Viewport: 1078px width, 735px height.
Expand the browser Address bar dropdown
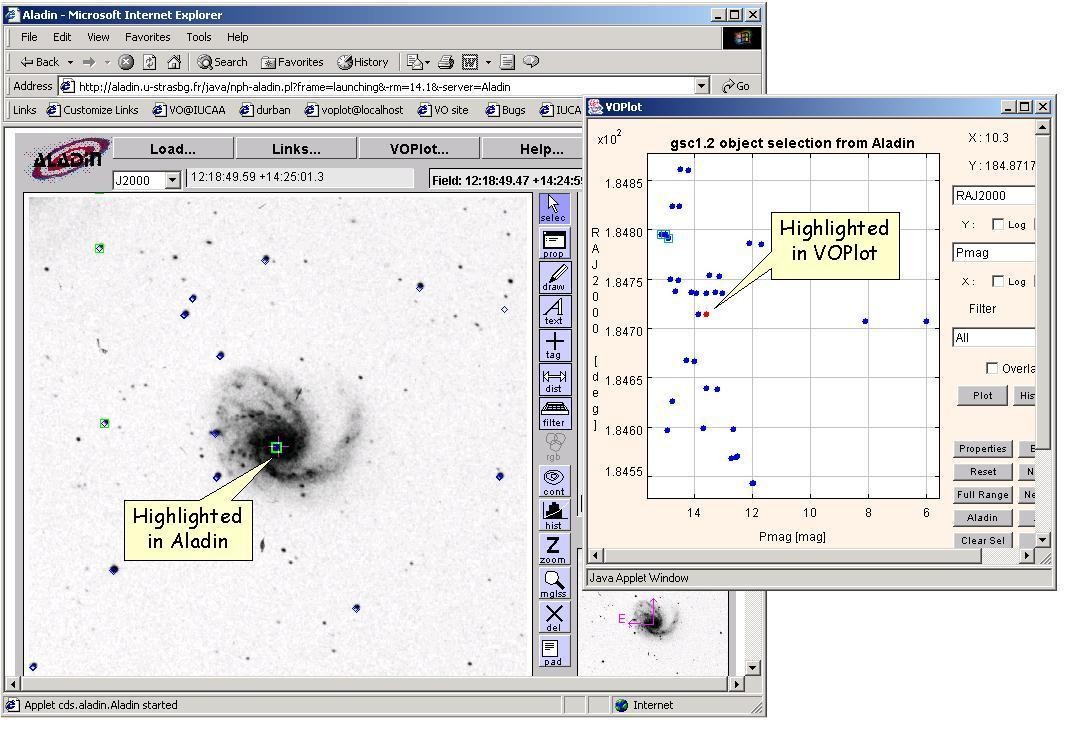[x=701, y=86]
